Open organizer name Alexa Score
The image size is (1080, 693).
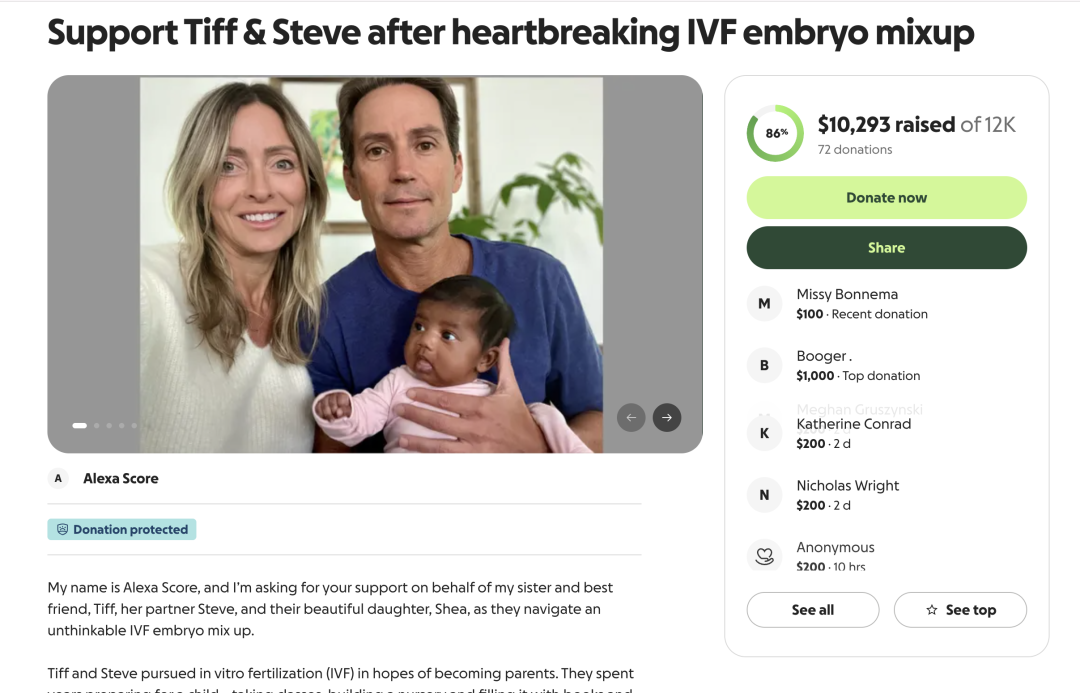point(121,479)
